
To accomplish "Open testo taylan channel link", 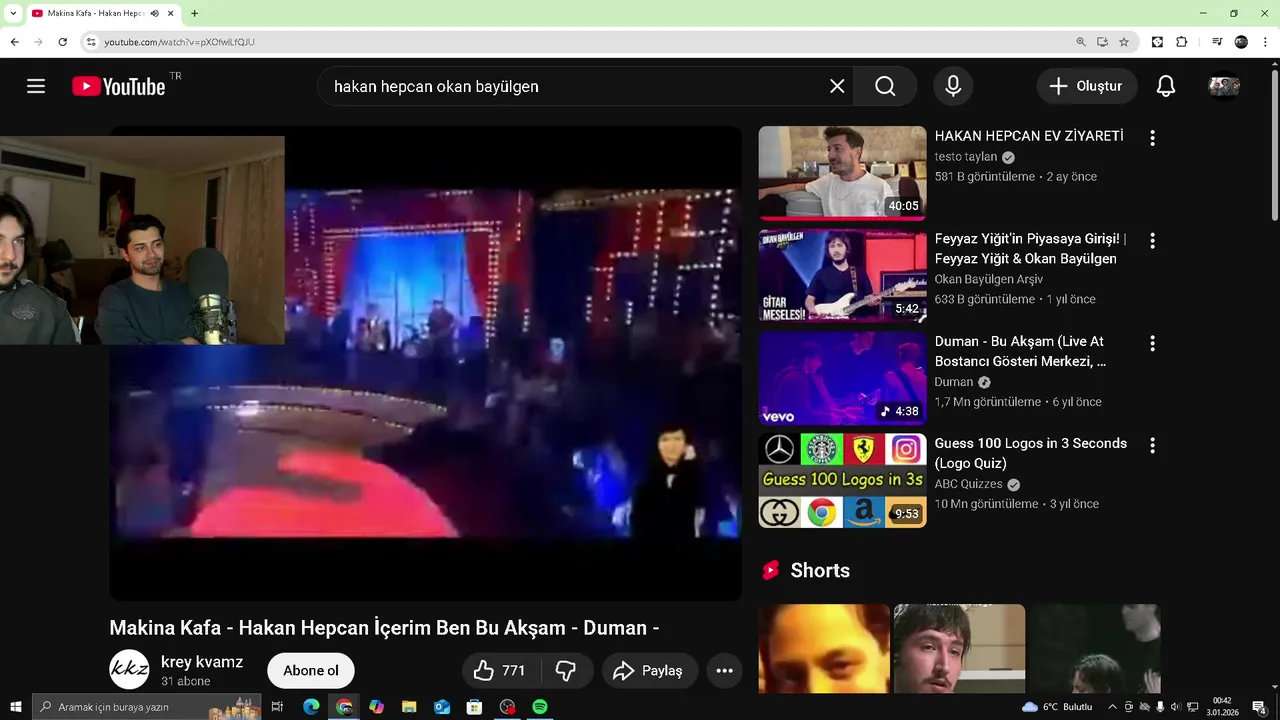I will coord(966,157).
